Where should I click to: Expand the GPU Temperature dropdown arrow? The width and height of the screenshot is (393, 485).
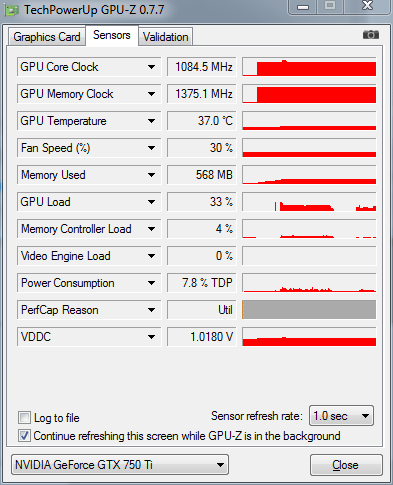tap(152, 121)
